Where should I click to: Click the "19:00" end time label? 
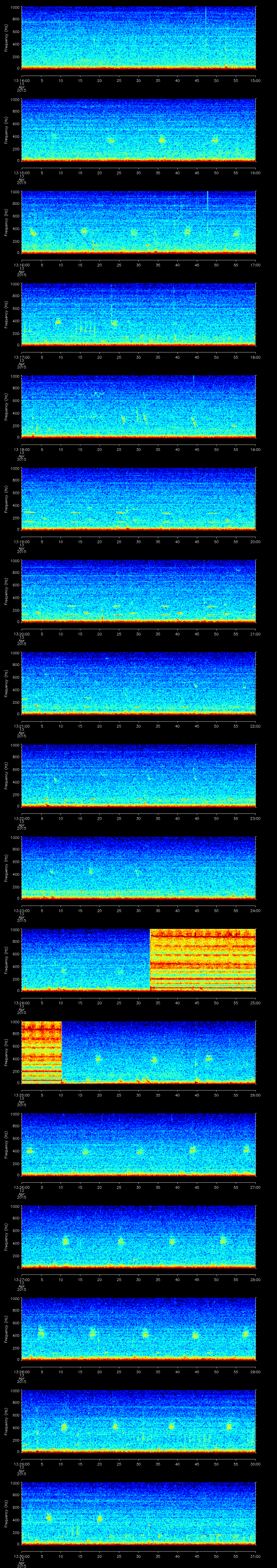point(255,449)
